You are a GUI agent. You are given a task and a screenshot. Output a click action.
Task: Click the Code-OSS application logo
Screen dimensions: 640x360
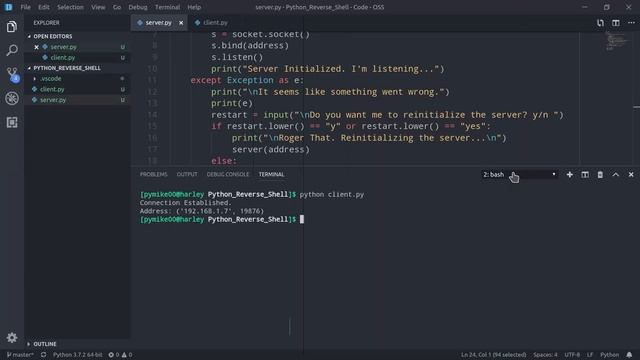(8, 7)
